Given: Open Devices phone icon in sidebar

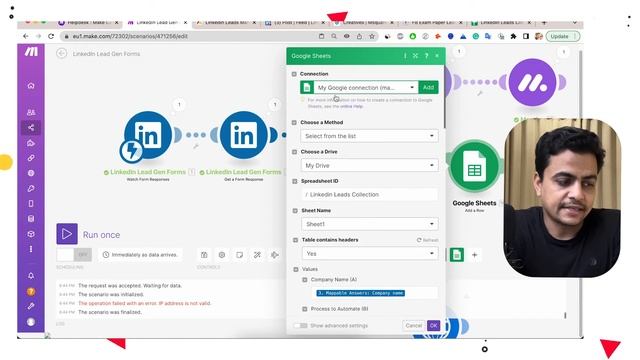Looking at the screenshot, I should point(31,204).
